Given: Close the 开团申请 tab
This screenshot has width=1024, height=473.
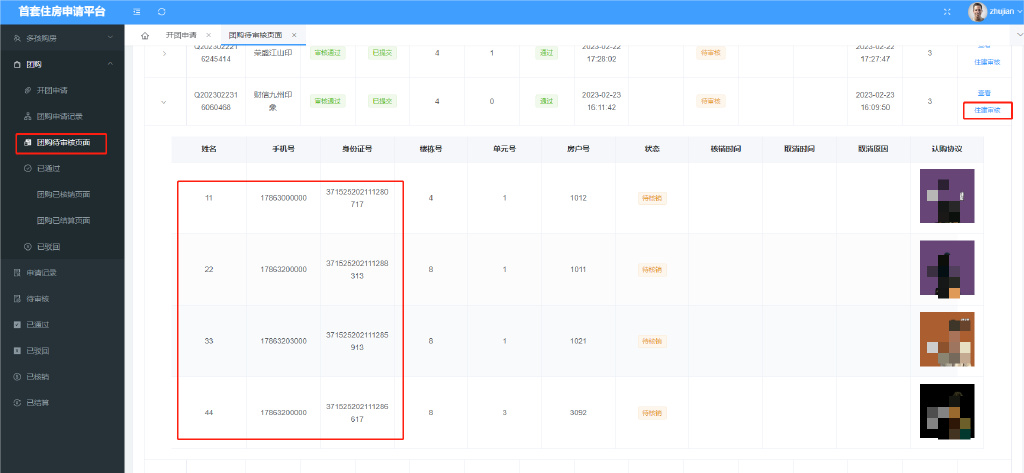Looking at the screenshot, I should (x=208, y=35).
